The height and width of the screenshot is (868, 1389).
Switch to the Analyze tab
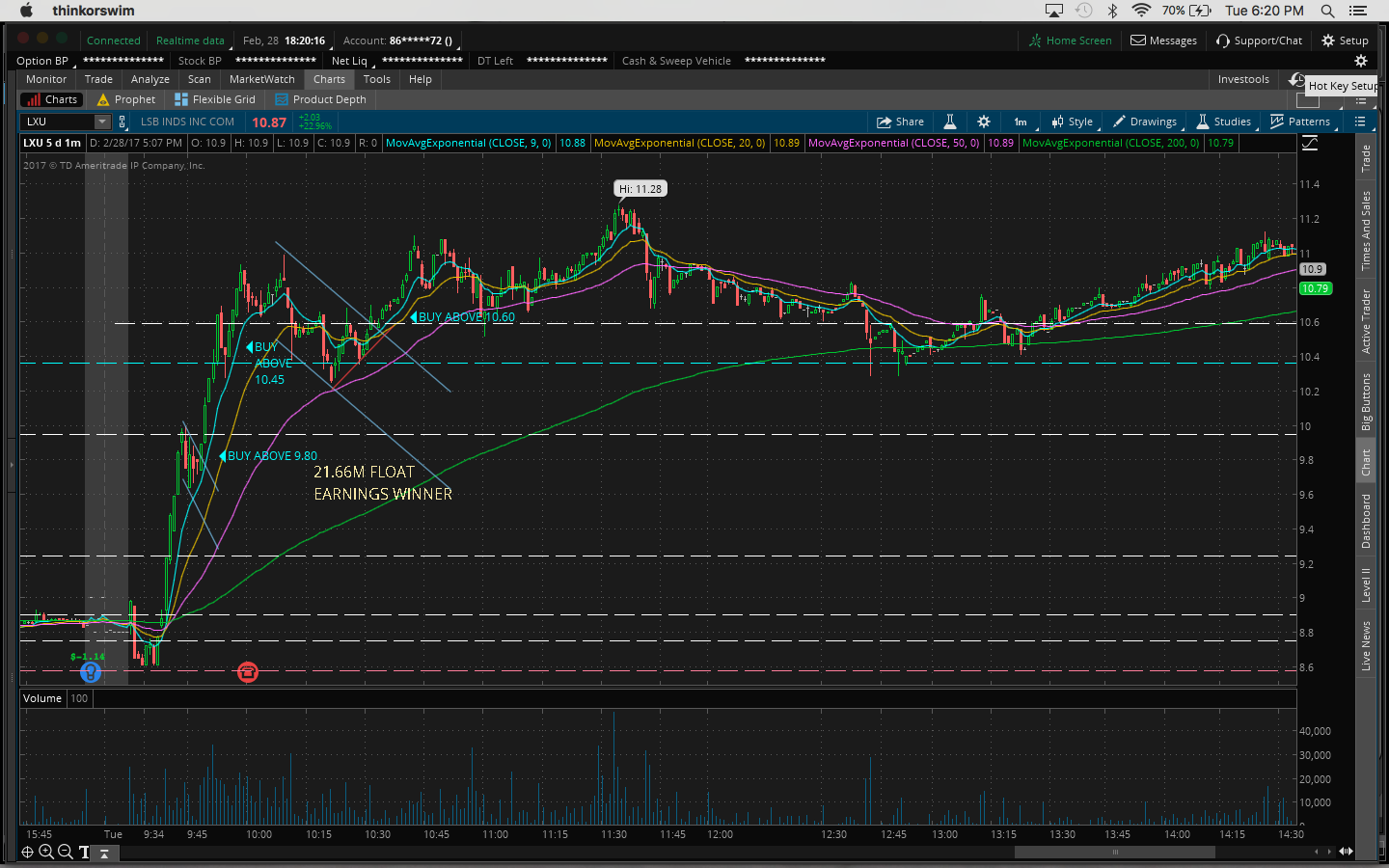click(x=150, y=79)
